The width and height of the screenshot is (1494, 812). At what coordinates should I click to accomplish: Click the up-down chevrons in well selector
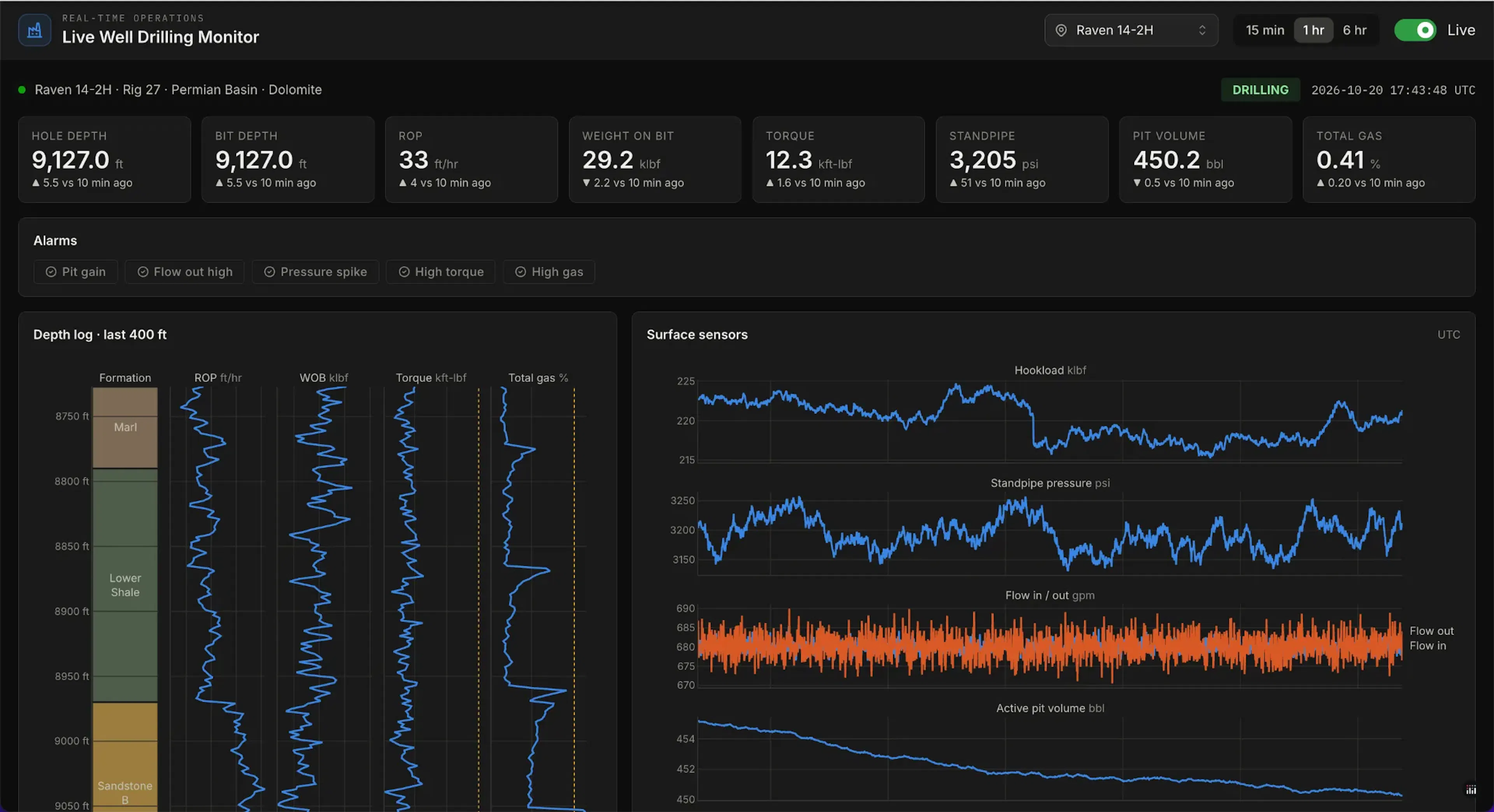(x=1202, y=30)
